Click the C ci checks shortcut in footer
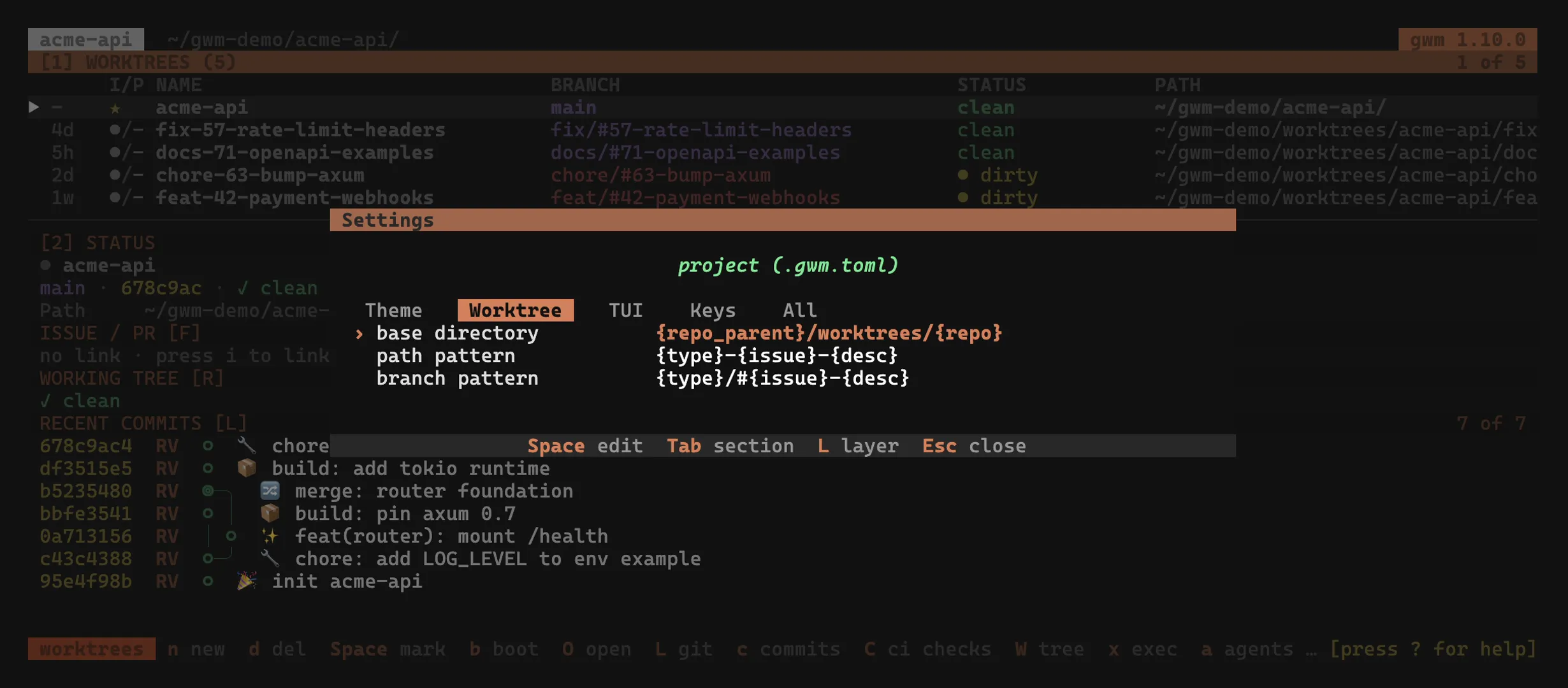 [x=927, y=649]
